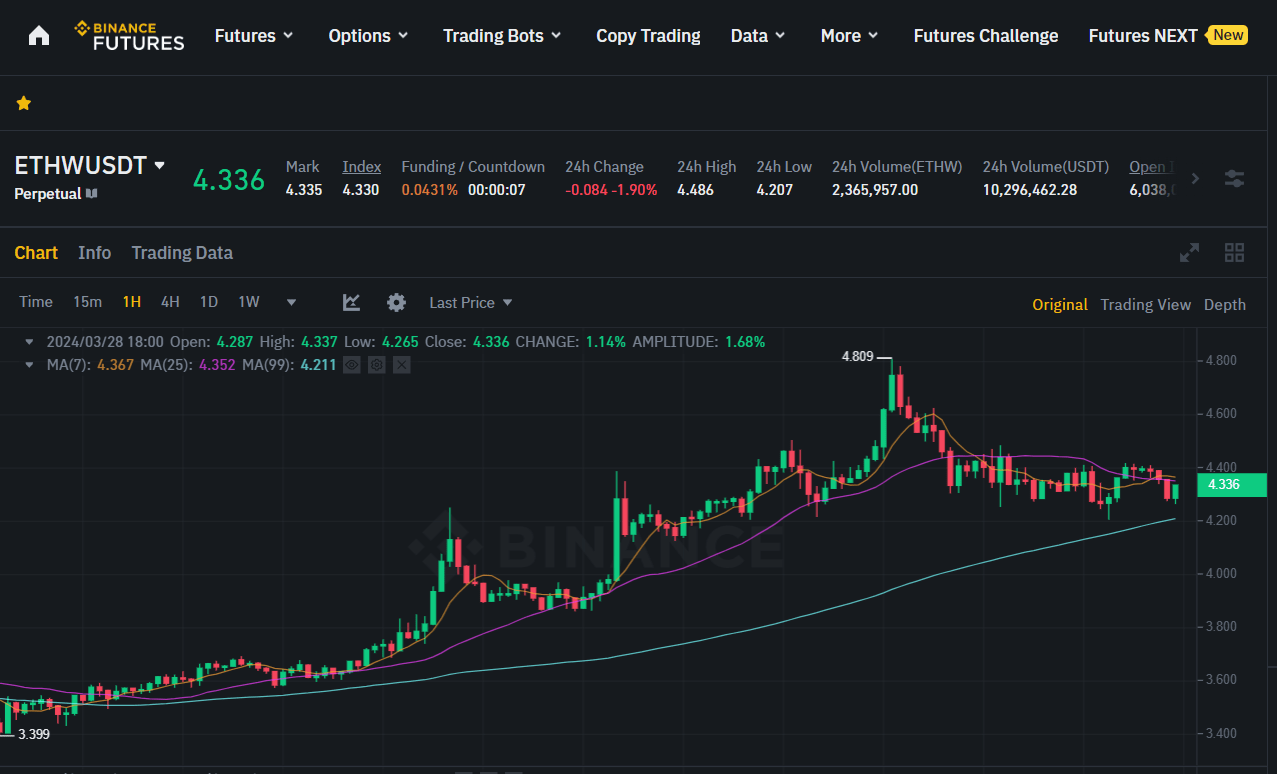
Task: Collapse the MA values row triangle
Action: coord(28,364)
